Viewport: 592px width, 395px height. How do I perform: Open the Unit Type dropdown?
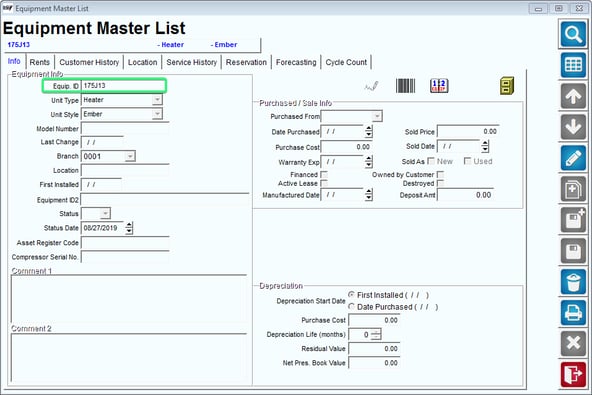click(157, 100)
